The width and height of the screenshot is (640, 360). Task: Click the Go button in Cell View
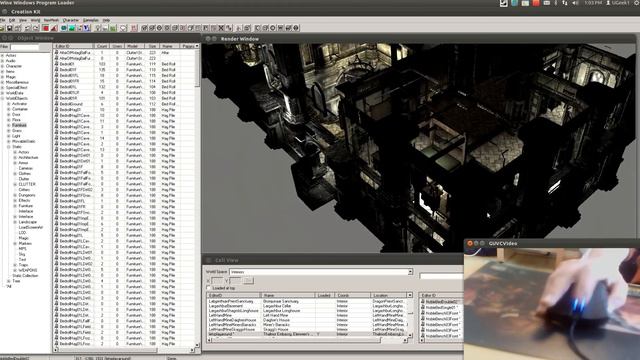249,281
